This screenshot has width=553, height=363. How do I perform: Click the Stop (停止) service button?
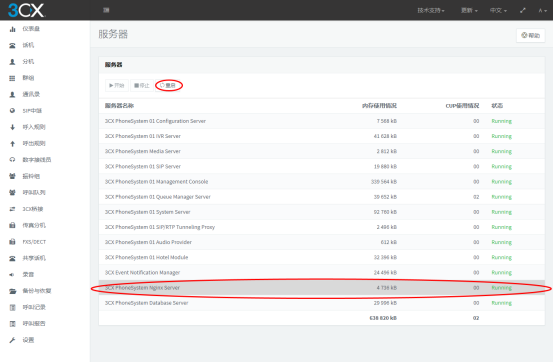coord(142,85)
